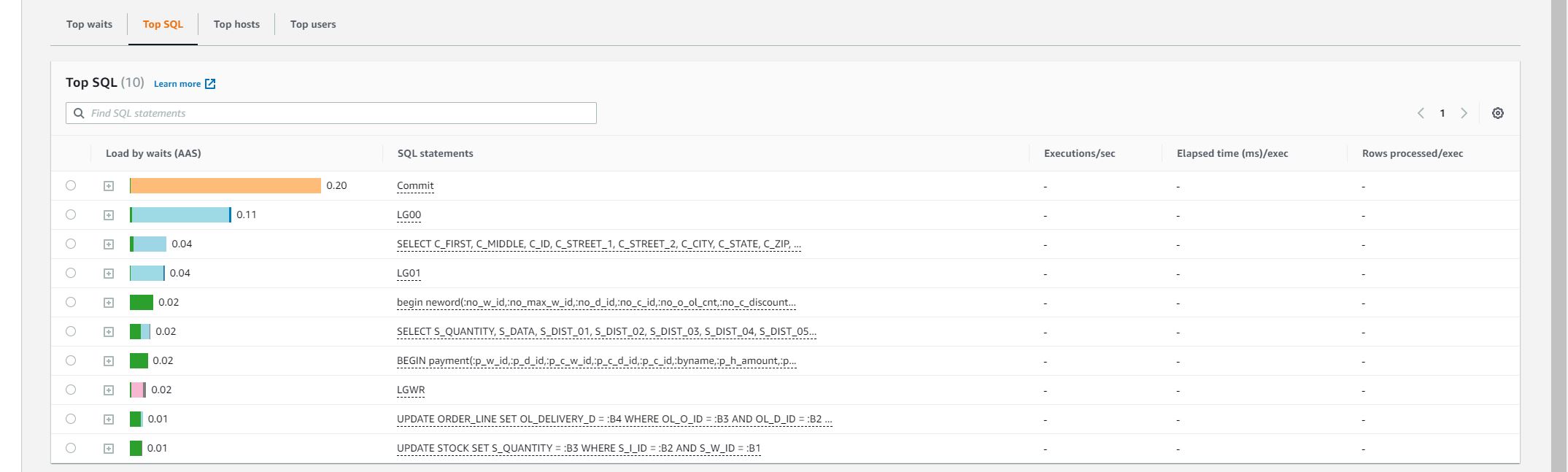Image resolution: width=1568 pixels, height=472 pixels.
Task: Click search magnifier icon in SQL filter
Action: point(79,113)
